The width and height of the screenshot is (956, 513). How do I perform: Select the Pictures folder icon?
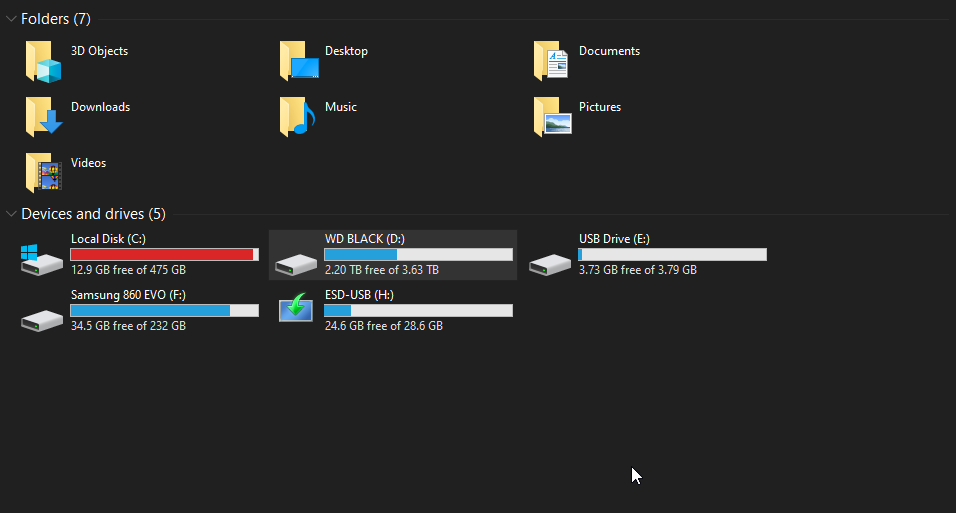point(552,118)
